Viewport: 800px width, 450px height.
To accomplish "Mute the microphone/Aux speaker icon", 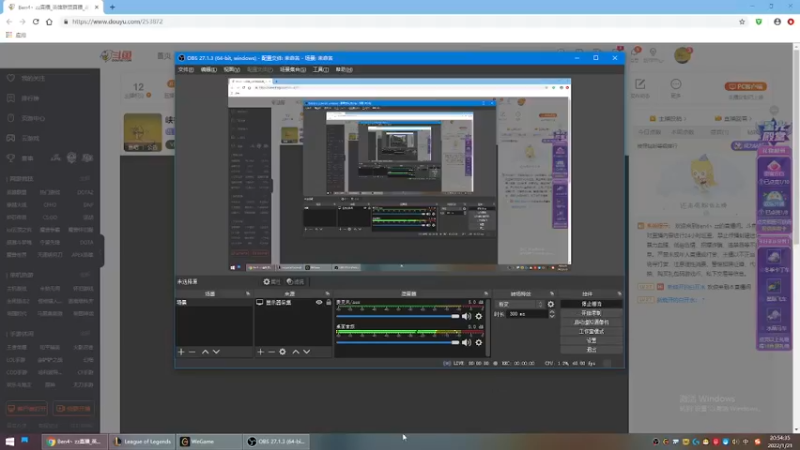I will (x=466, y=316).
